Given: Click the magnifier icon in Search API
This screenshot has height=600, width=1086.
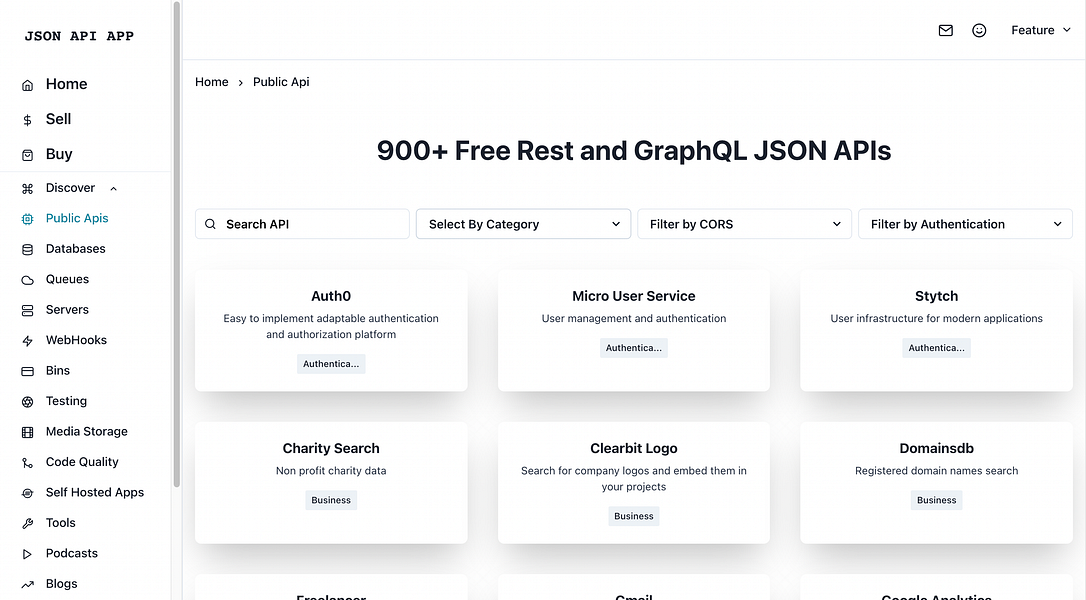Looking at the screenshot, I should coord(211,224).
